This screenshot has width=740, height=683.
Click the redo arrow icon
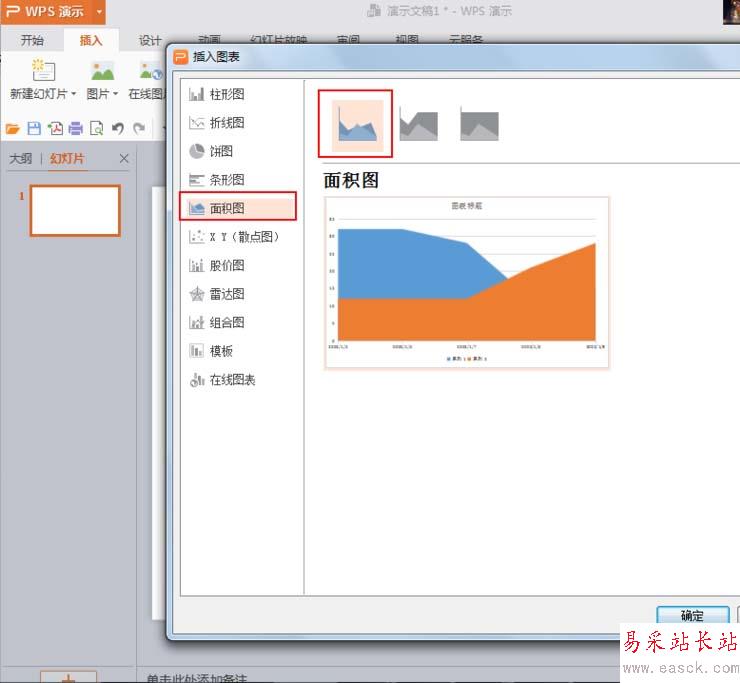pos(139,128)
